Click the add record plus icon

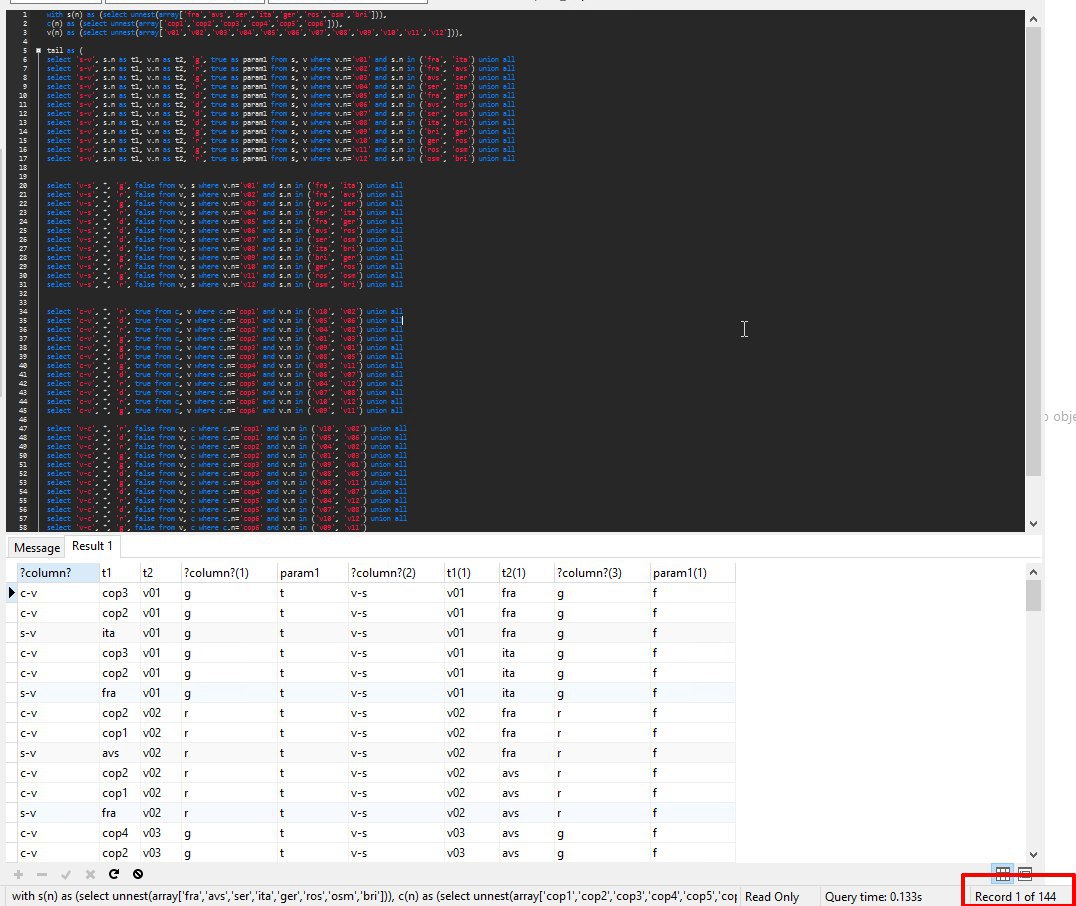[19, 874]
